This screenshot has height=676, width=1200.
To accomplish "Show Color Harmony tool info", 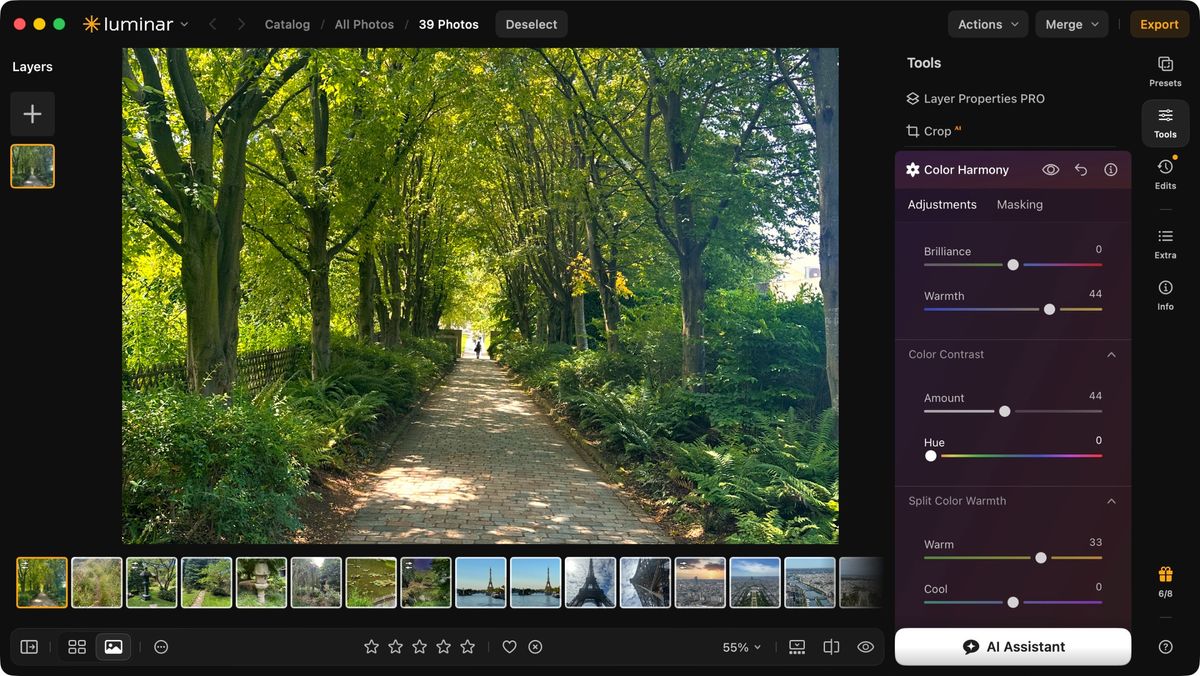I will [1111, 170].
